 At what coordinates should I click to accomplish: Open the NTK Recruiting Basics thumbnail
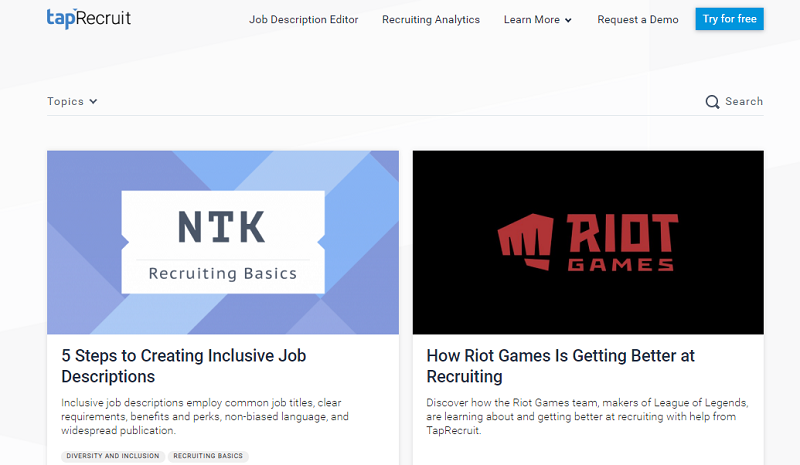click(x=223, y=242)
